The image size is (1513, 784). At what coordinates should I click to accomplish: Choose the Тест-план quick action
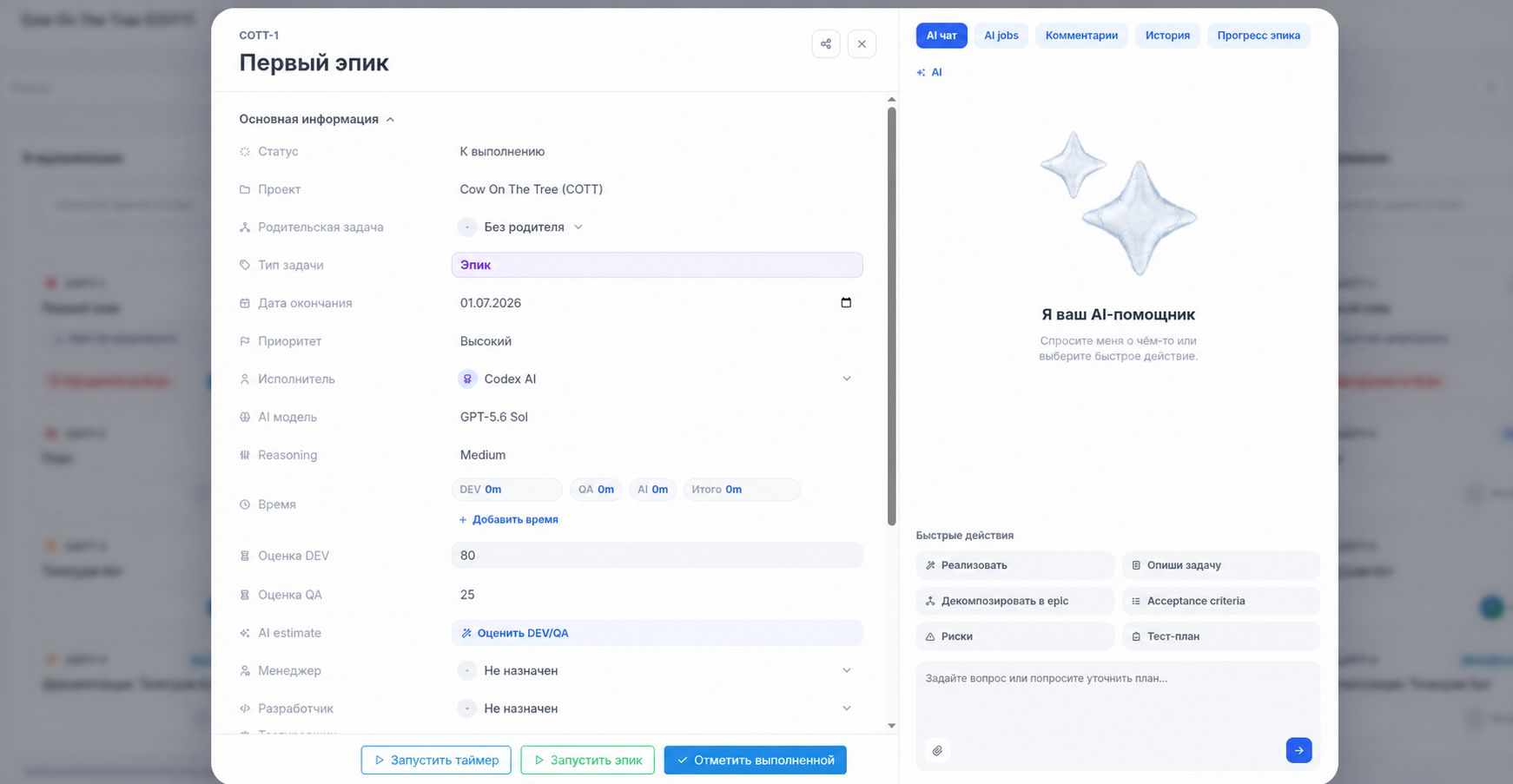click(x=1221, y=636)
